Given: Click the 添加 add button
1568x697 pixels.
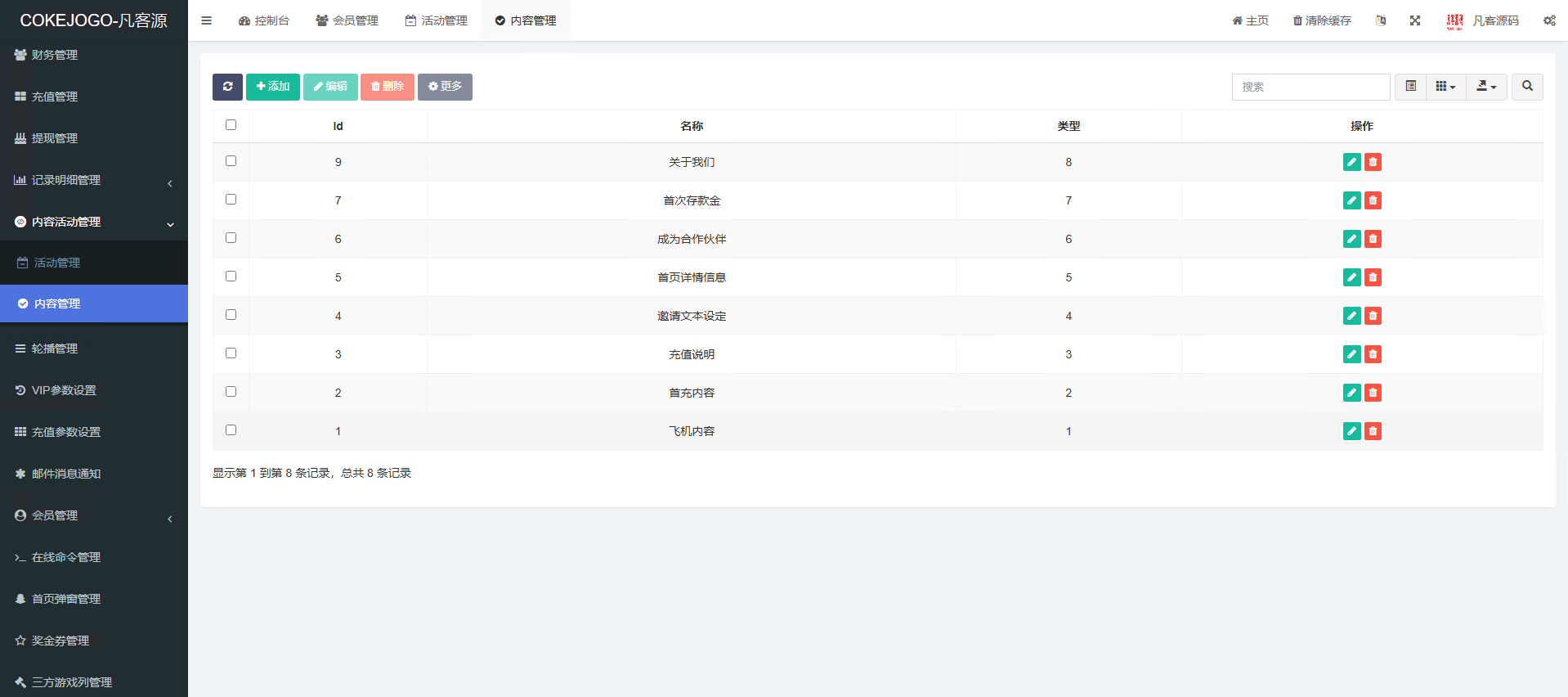Looking at the screenshot, I should click(273, 87).
